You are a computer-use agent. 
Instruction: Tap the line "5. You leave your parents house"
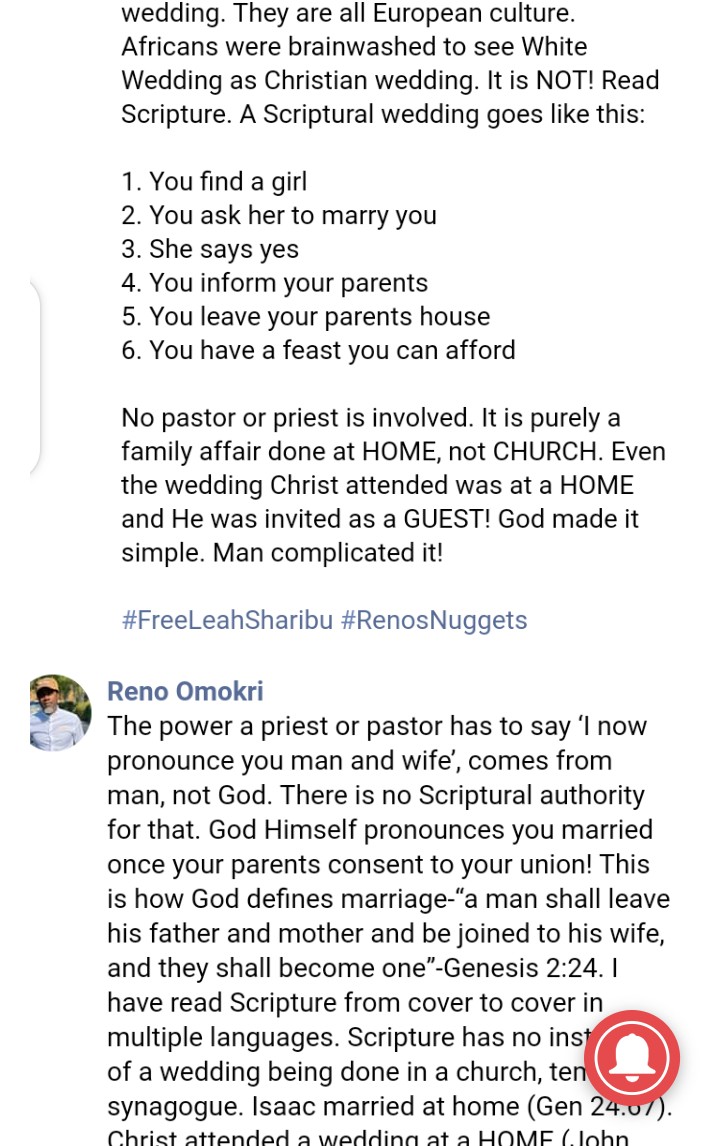(x=305, y=316)
